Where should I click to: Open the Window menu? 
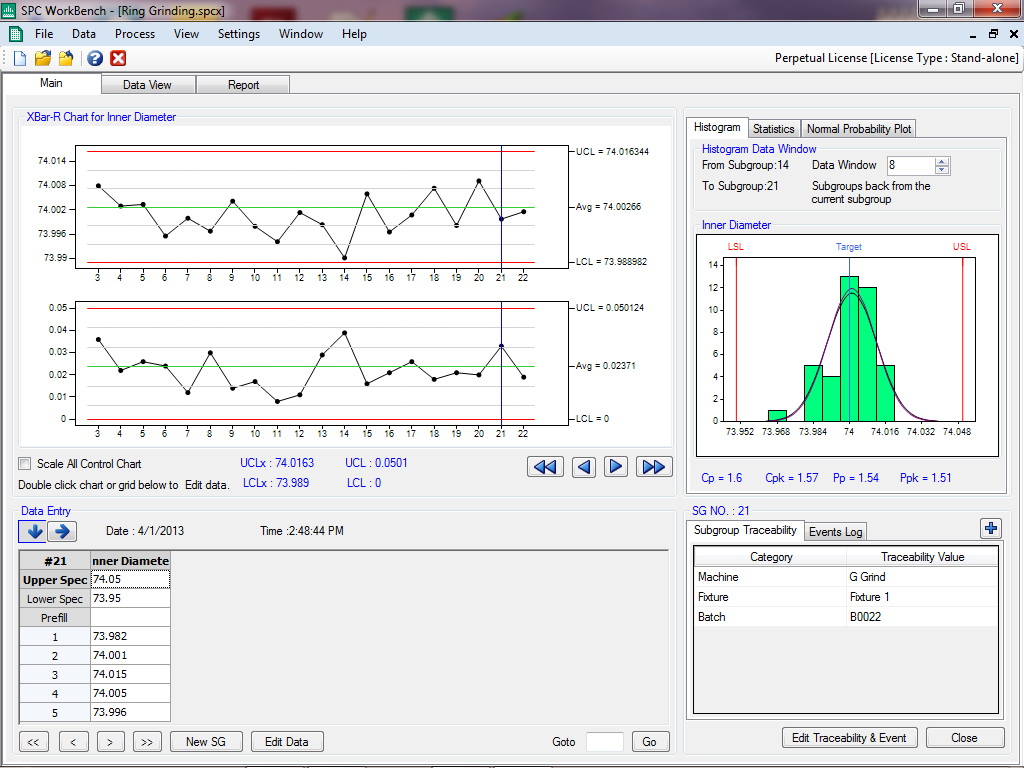coord(301,34)
